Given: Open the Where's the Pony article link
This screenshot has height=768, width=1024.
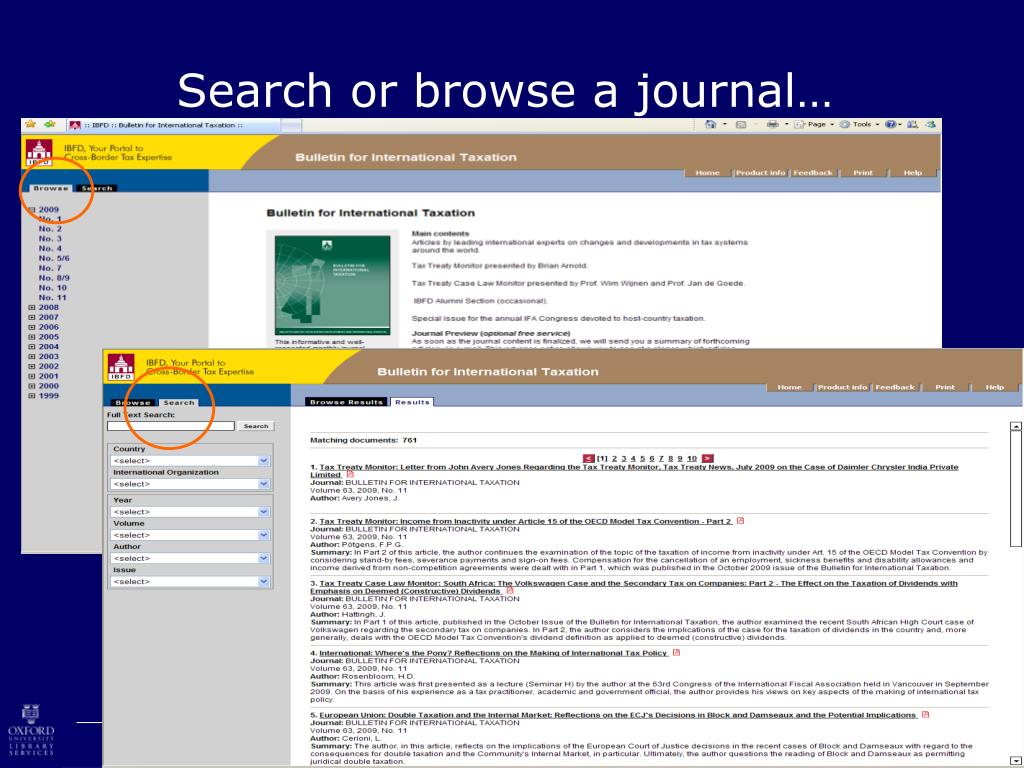Looking at the screenshot, I should 493,653.
